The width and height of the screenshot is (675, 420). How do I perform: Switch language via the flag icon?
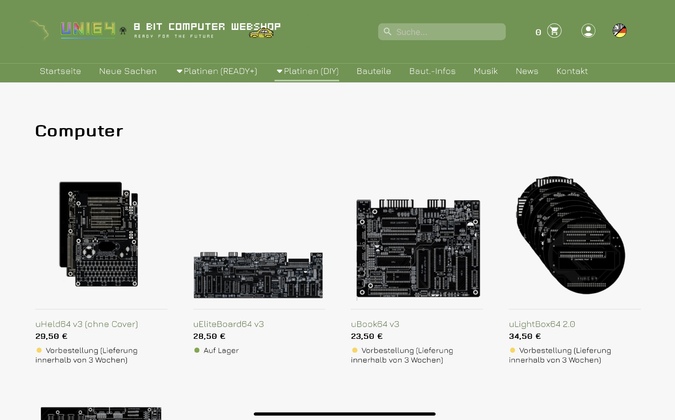(x=619, y=31)
